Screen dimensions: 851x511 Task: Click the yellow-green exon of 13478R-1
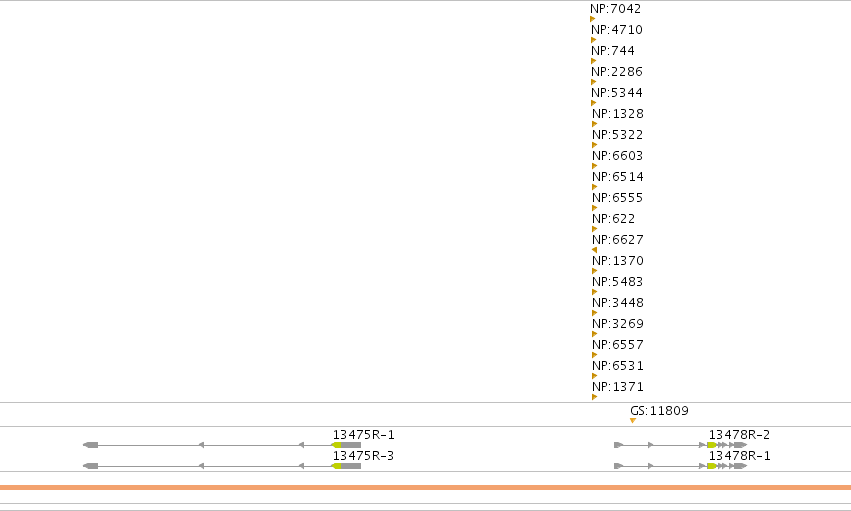point(712,466)
